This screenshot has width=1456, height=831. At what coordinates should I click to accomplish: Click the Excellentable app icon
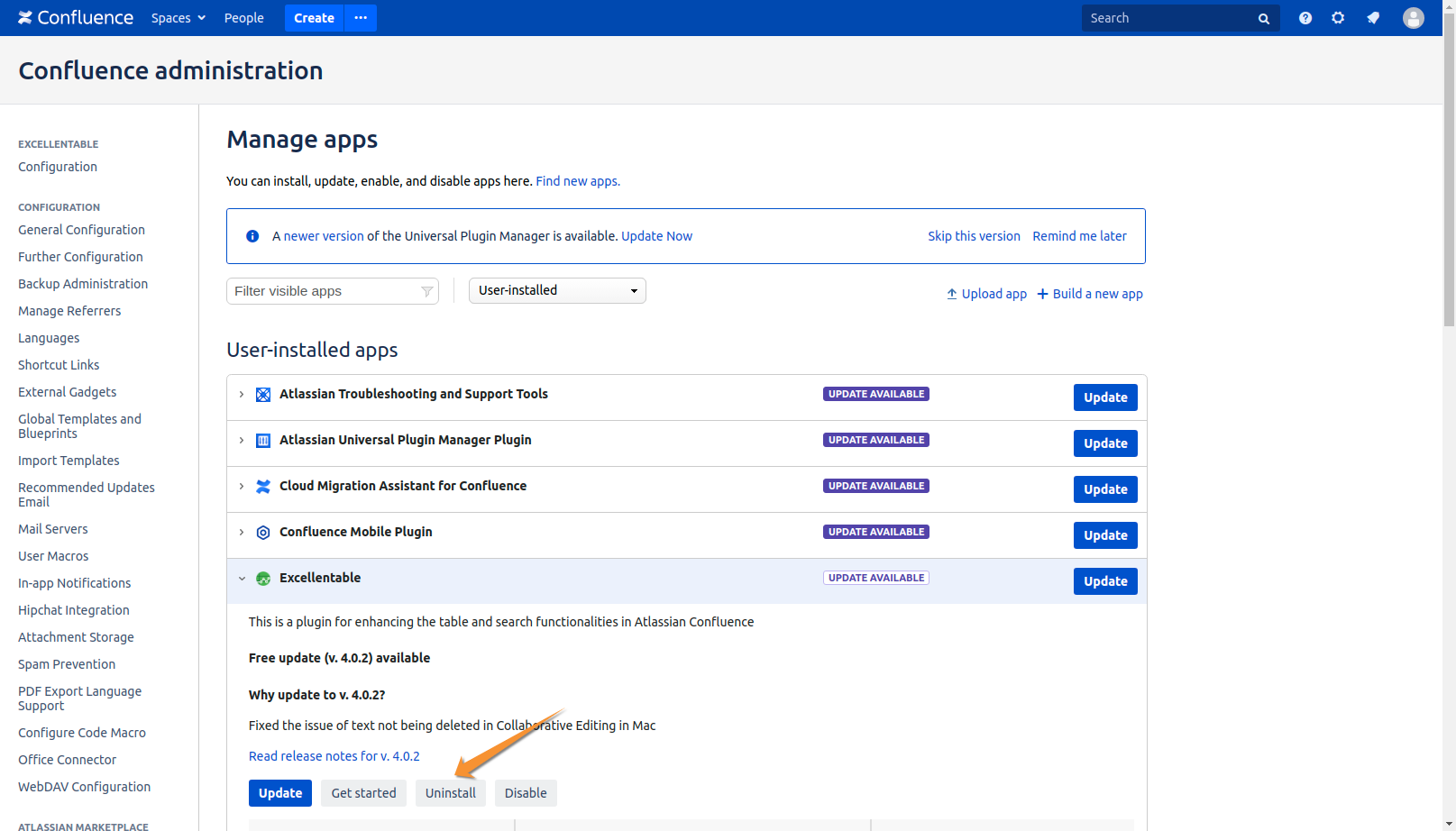click(x=263, y=579)
